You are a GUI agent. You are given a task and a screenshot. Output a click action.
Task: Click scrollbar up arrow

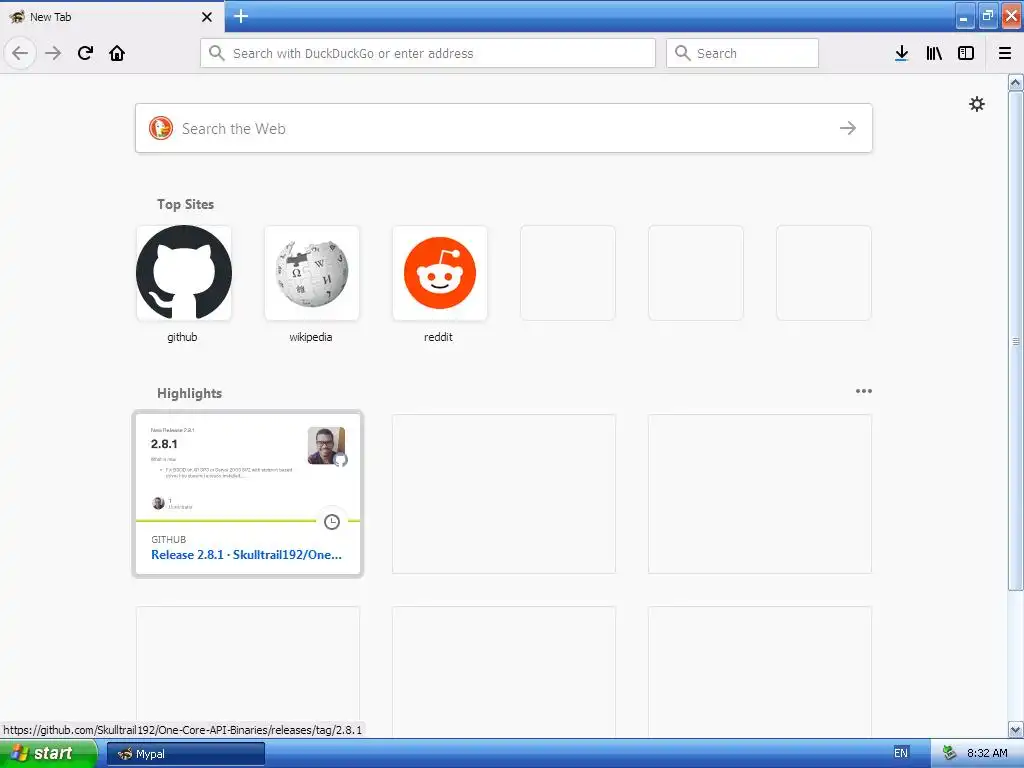click(x=1015, y=82)
